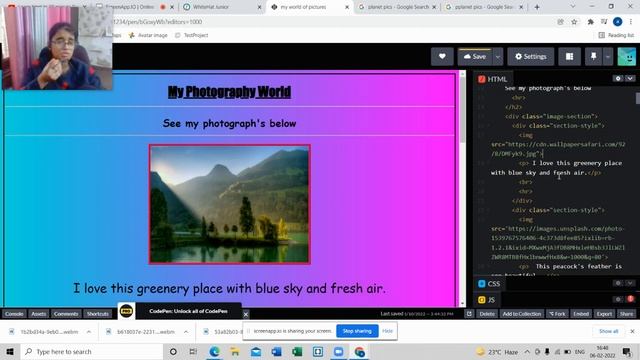Open the Save options dropdown arrow
640x360 pixels.
click(x=498, y=56)
